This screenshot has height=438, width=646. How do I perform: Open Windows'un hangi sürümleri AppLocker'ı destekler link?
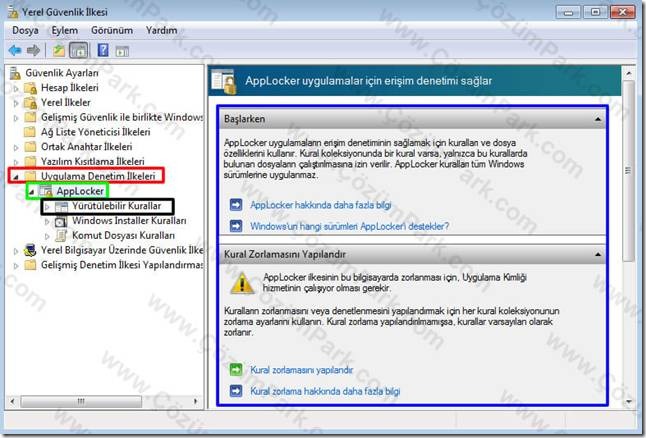pos(349,226)
